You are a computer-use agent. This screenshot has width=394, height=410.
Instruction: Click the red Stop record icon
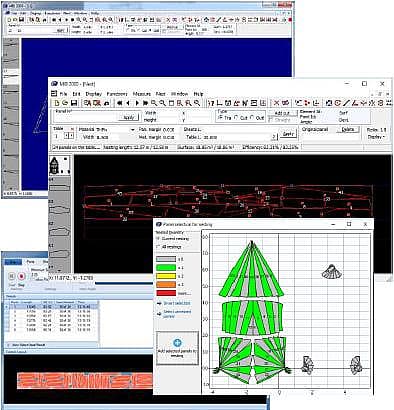point(21,276)
